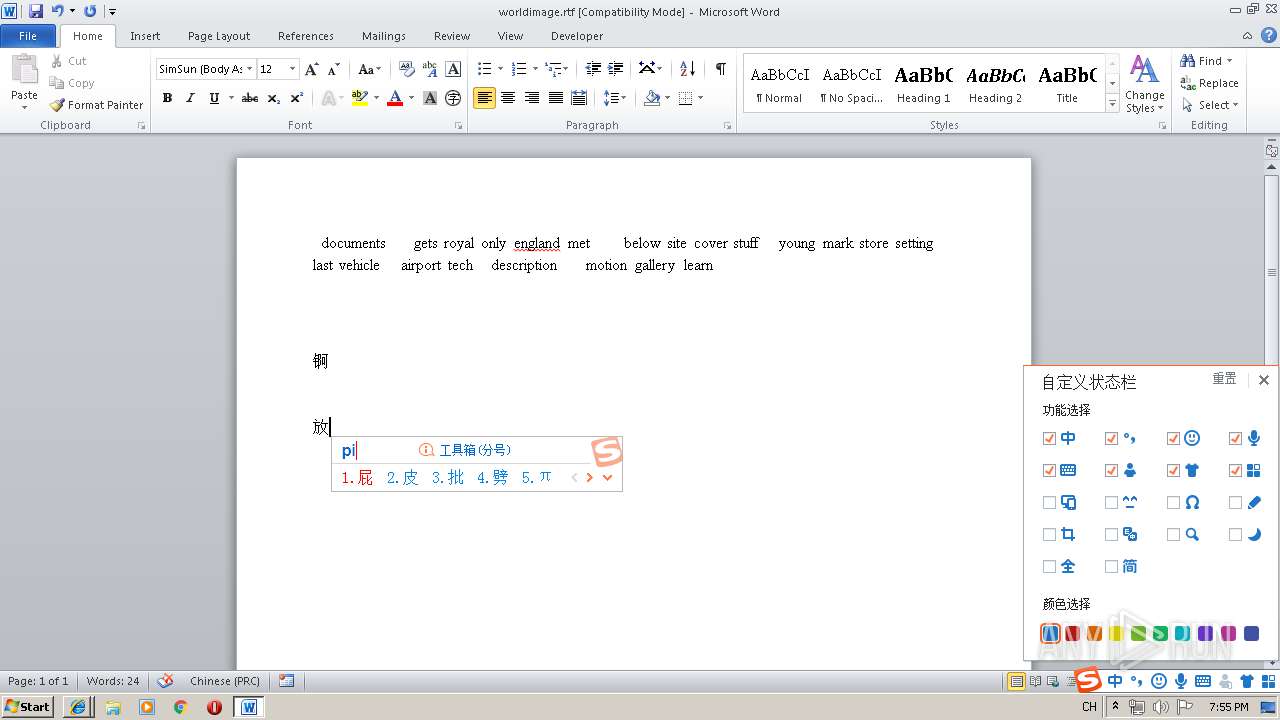The image size is (1280, 720).
Task: Select the red skin color swatch
Action: (x=1072, y=633)
